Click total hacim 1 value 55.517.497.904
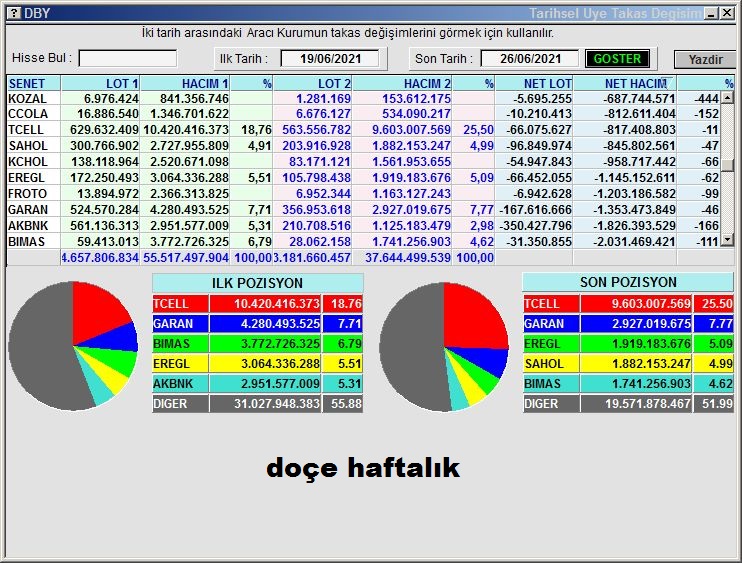The width and height of the screenshot is (742, 563). [186, 258]
